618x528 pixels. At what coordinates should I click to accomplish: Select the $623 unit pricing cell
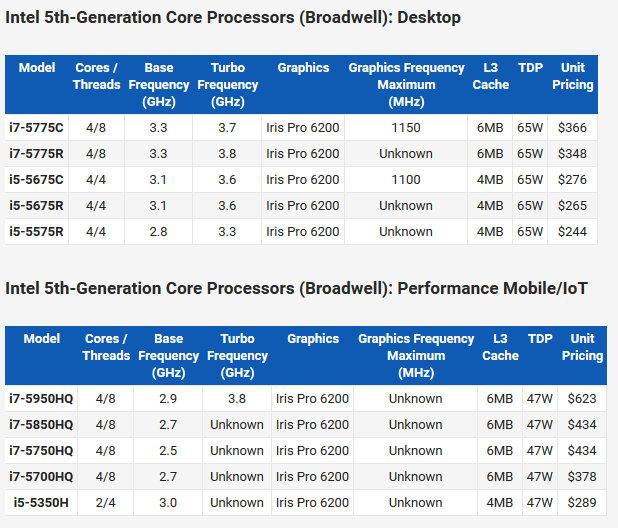click(x=581, y=398)
